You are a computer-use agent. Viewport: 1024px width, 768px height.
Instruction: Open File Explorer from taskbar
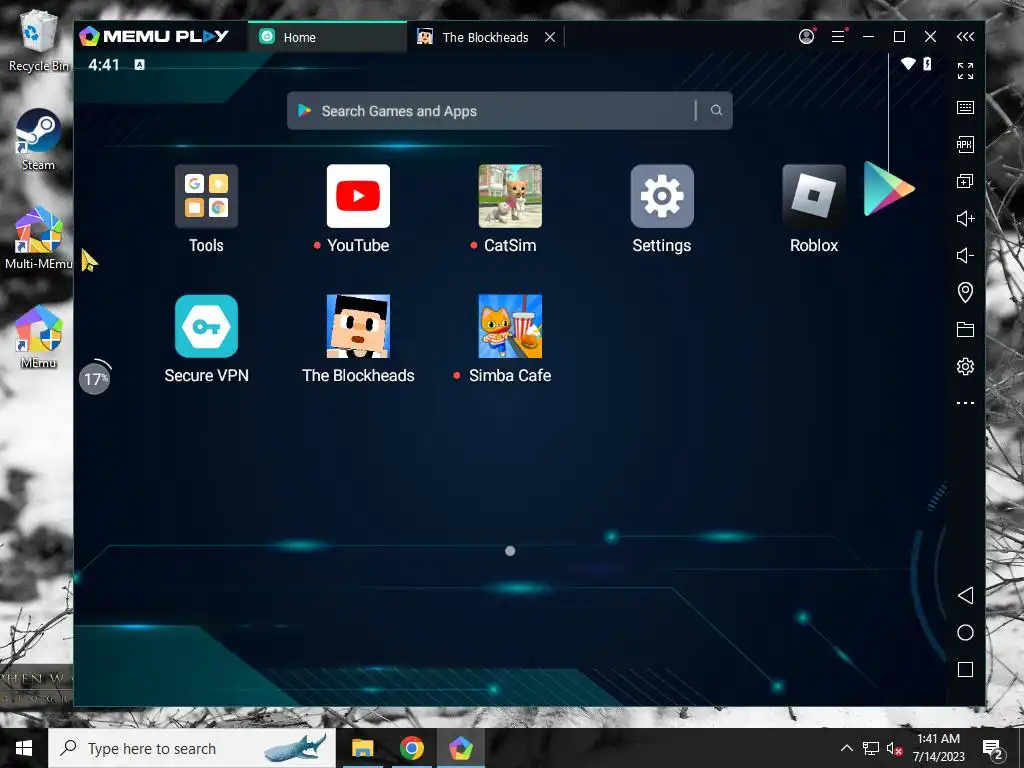pyautogui.click(x=362, y=748)
